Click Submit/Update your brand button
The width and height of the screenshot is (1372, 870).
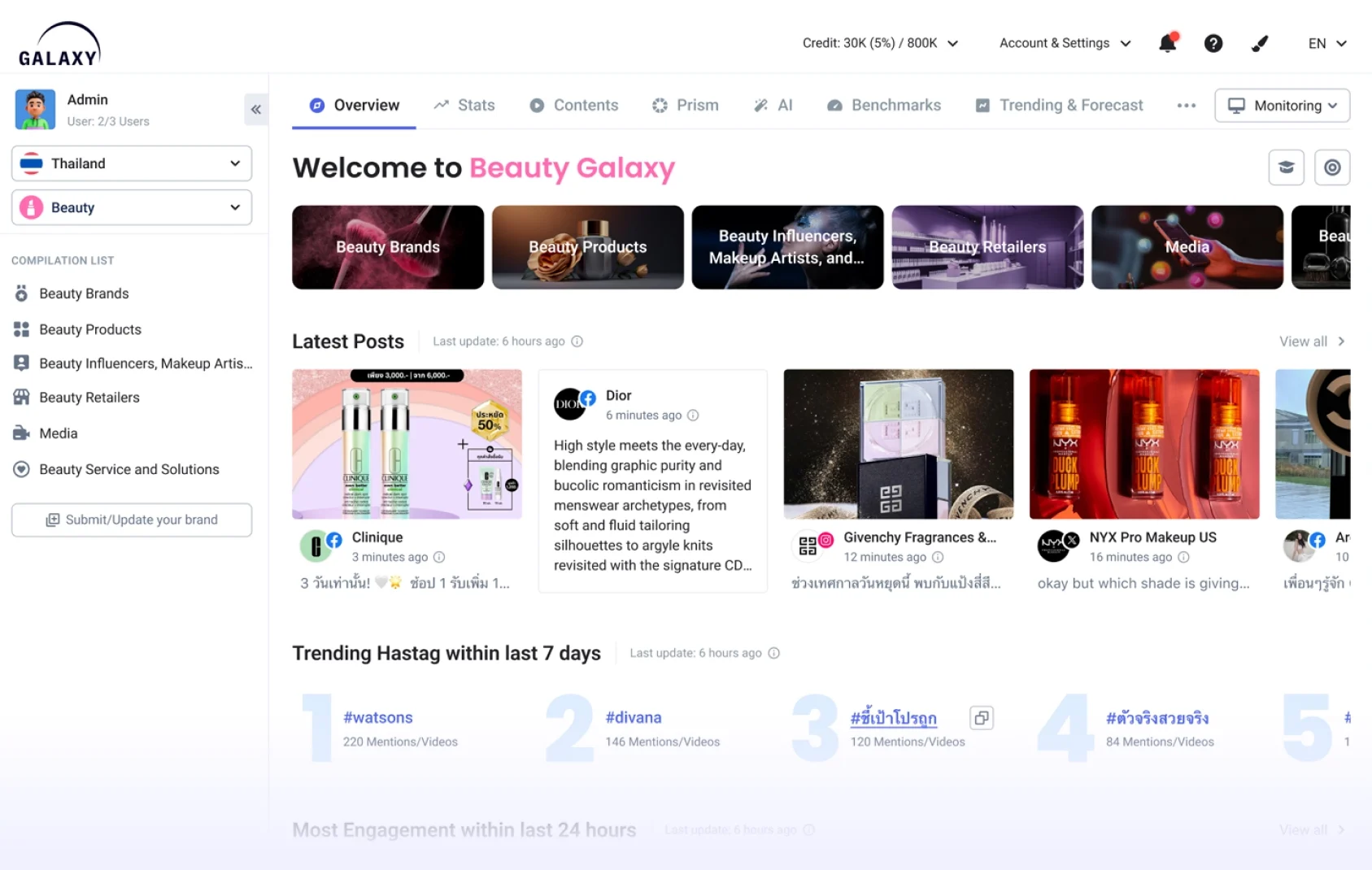point(132,520)
